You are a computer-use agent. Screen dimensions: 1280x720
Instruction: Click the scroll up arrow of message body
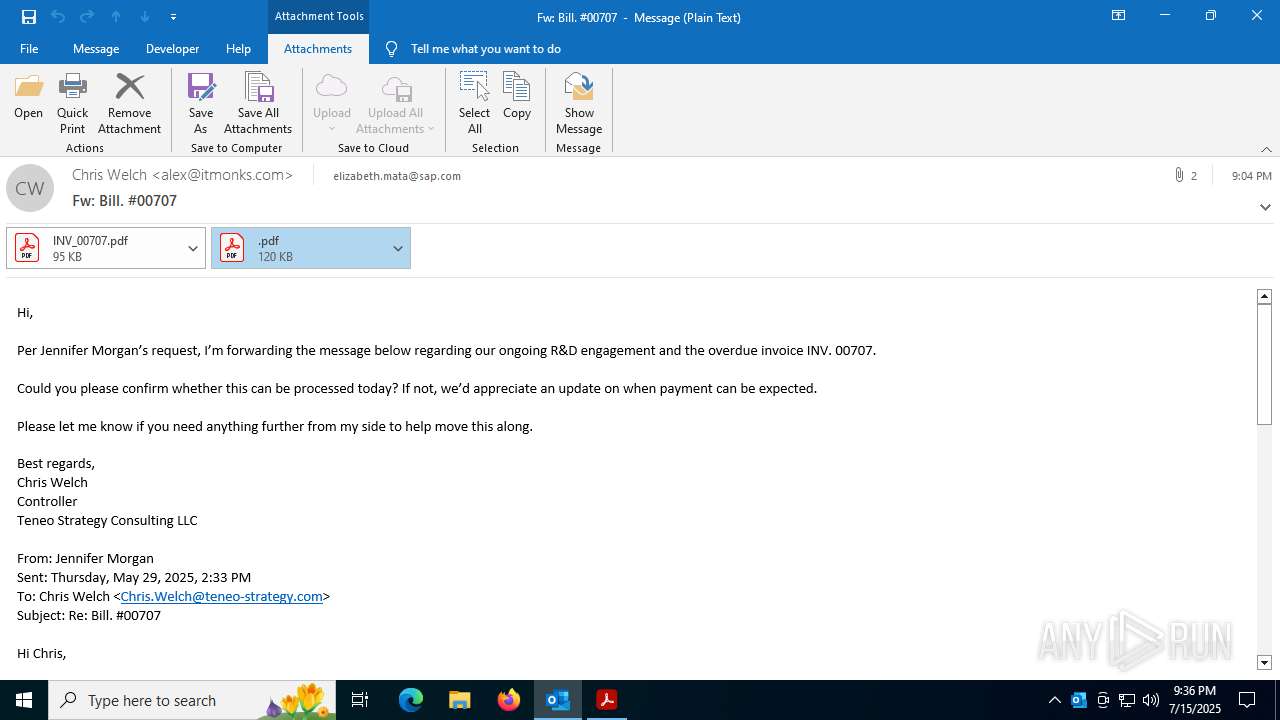[x=1264, y=296]
